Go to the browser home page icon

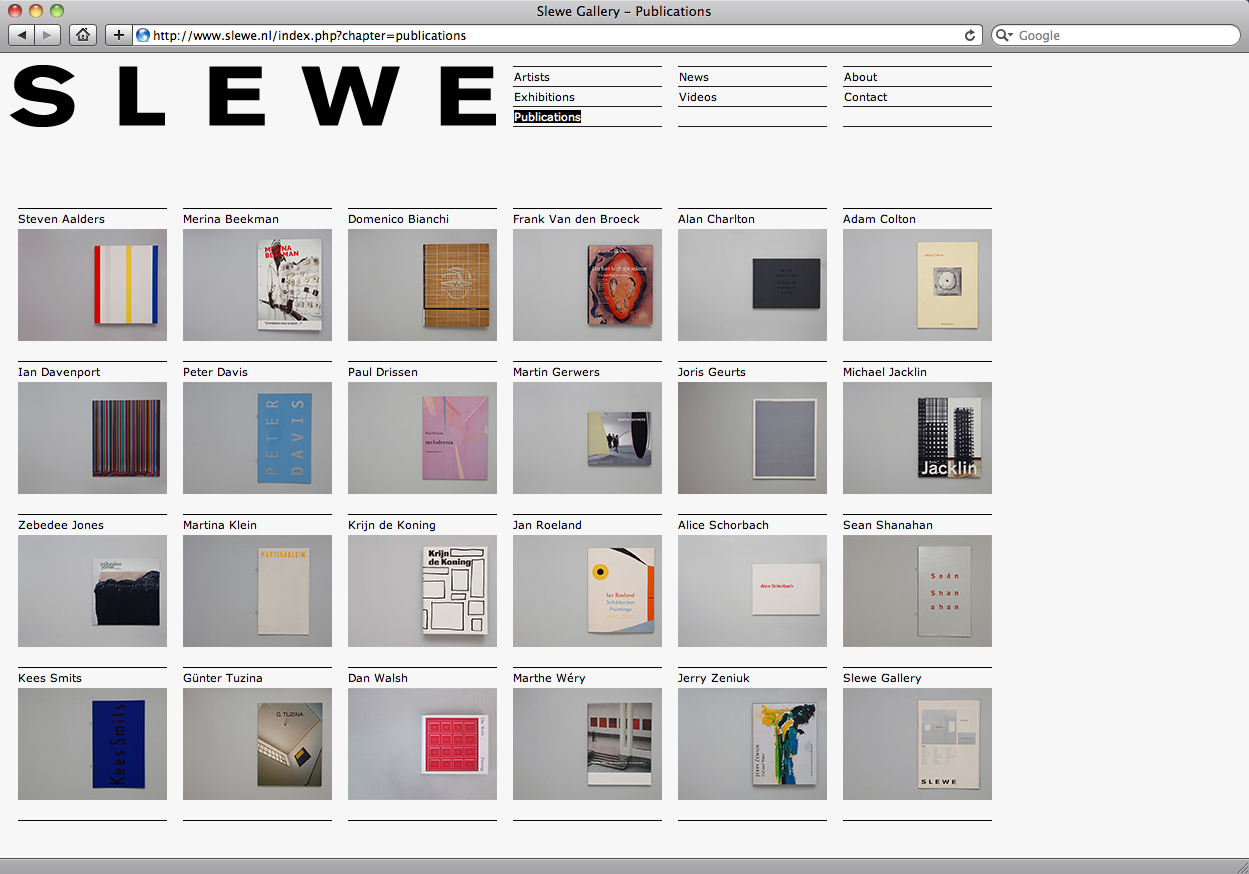coord(84,35)
